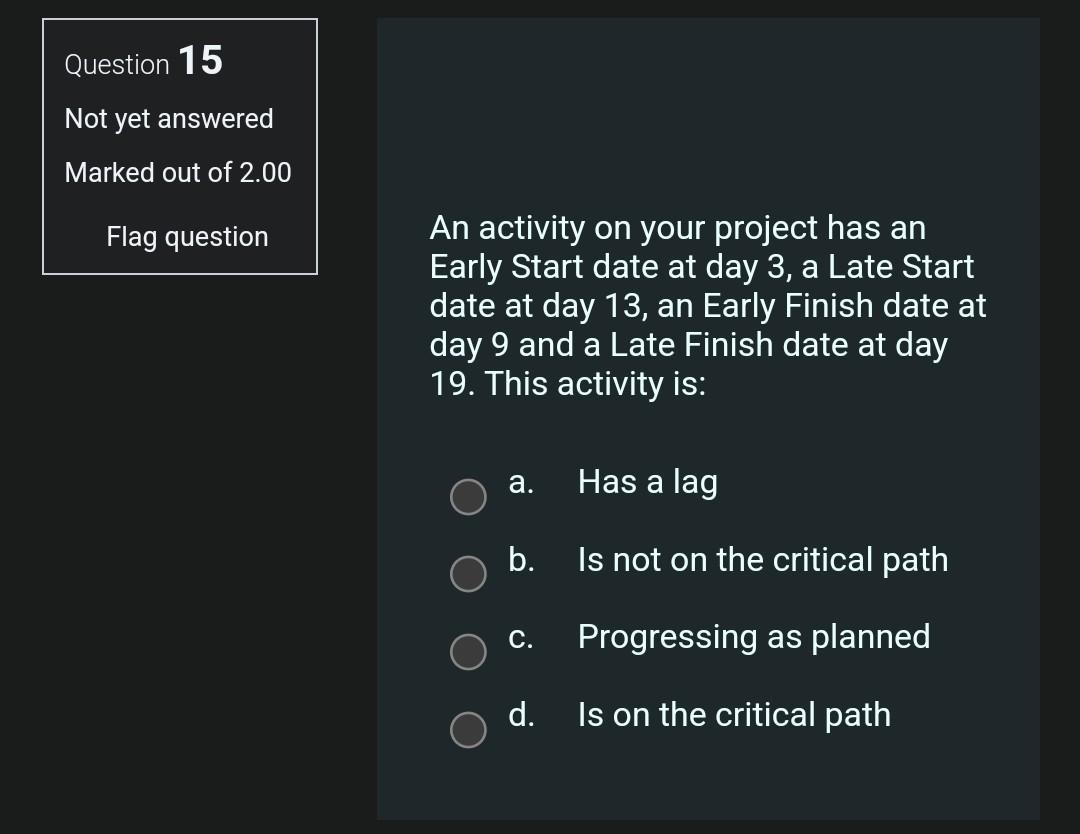Click the 'Marked out of 2.00' text
This screenshot has width=1080, height=834.
178,173
